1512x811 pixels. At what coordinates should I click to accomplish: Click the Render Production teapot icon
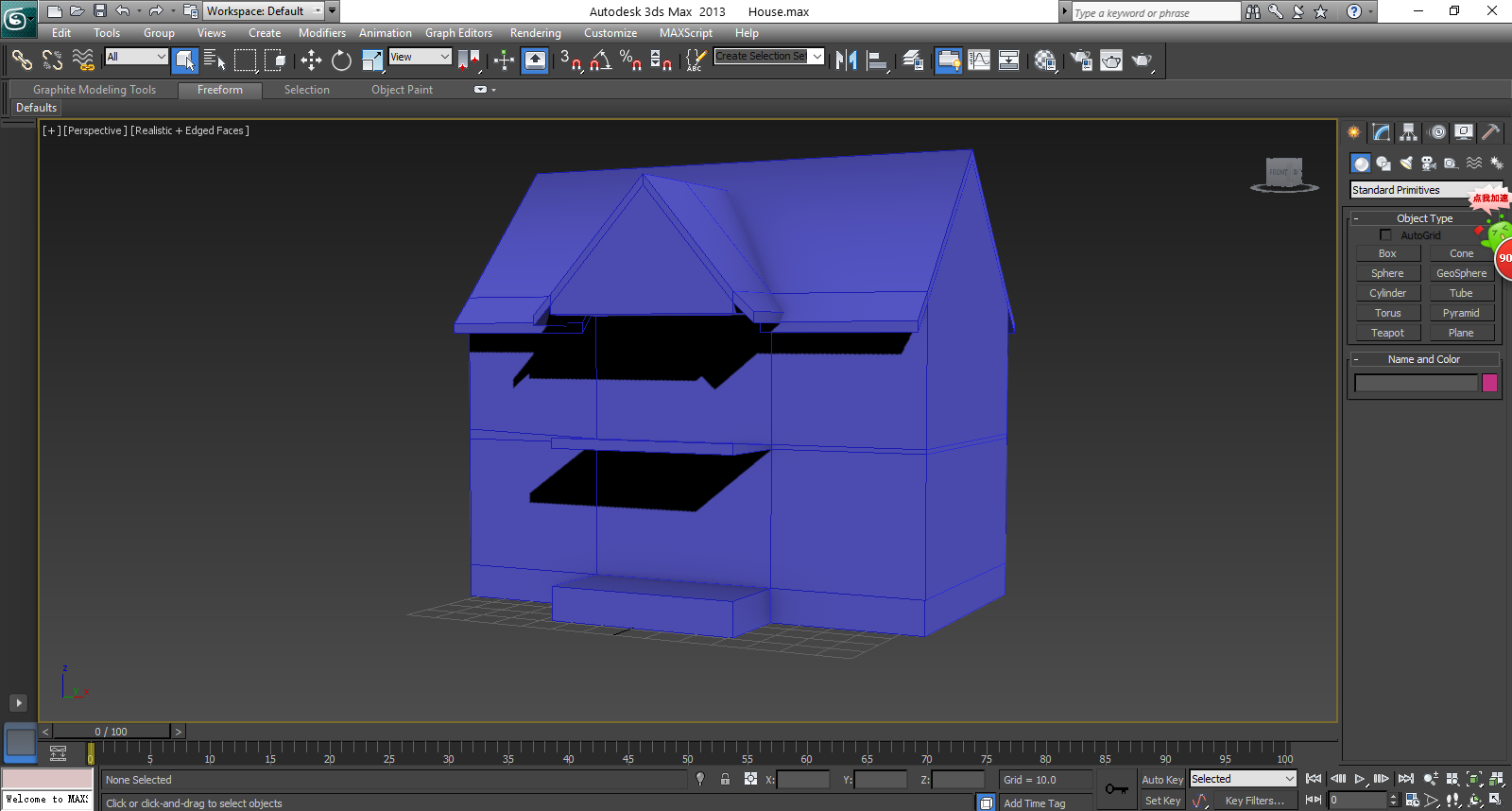coord(1143,60)
